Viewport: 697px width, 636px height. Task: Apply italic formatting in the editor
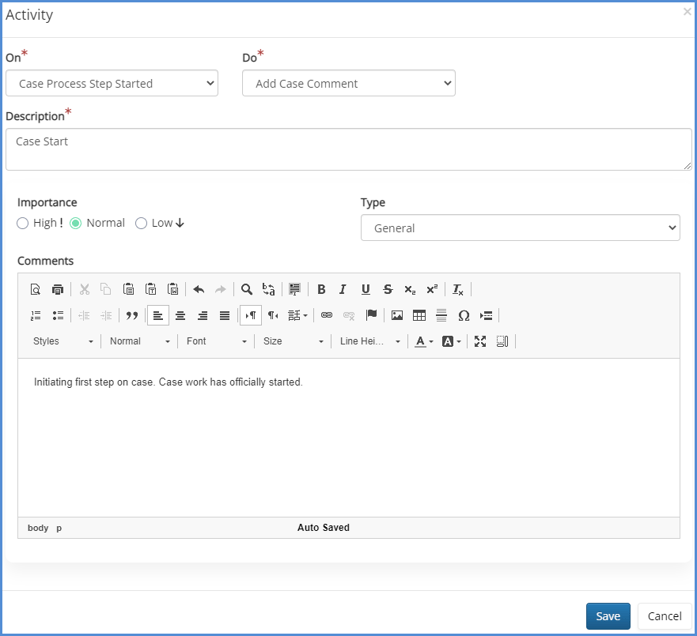point(343,289)
